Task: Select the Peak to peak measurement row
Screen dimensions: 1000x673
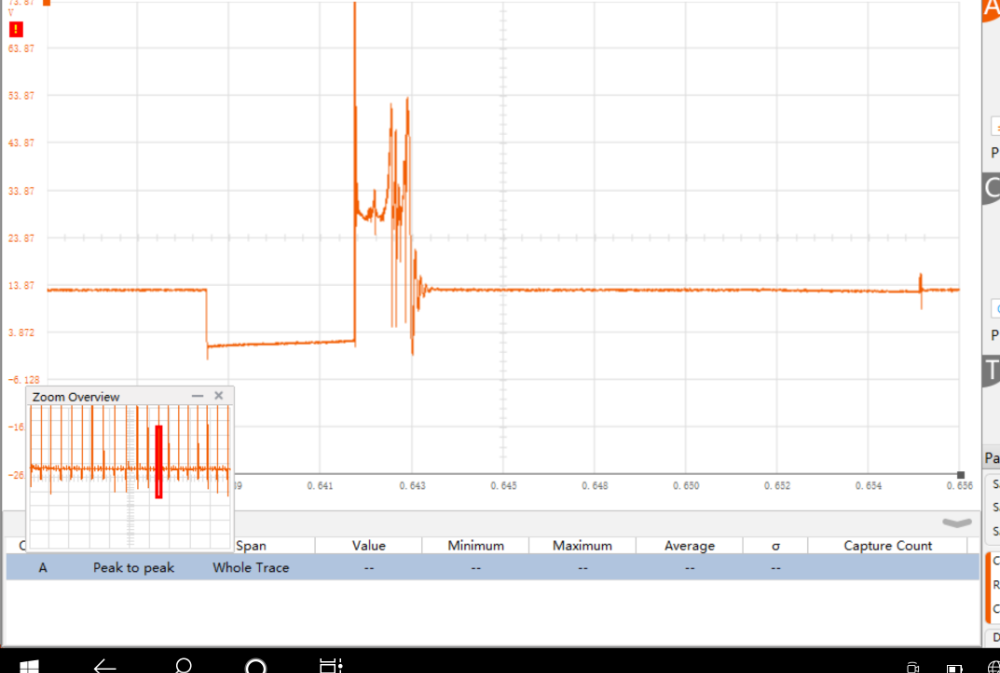Action: (133, 567)
